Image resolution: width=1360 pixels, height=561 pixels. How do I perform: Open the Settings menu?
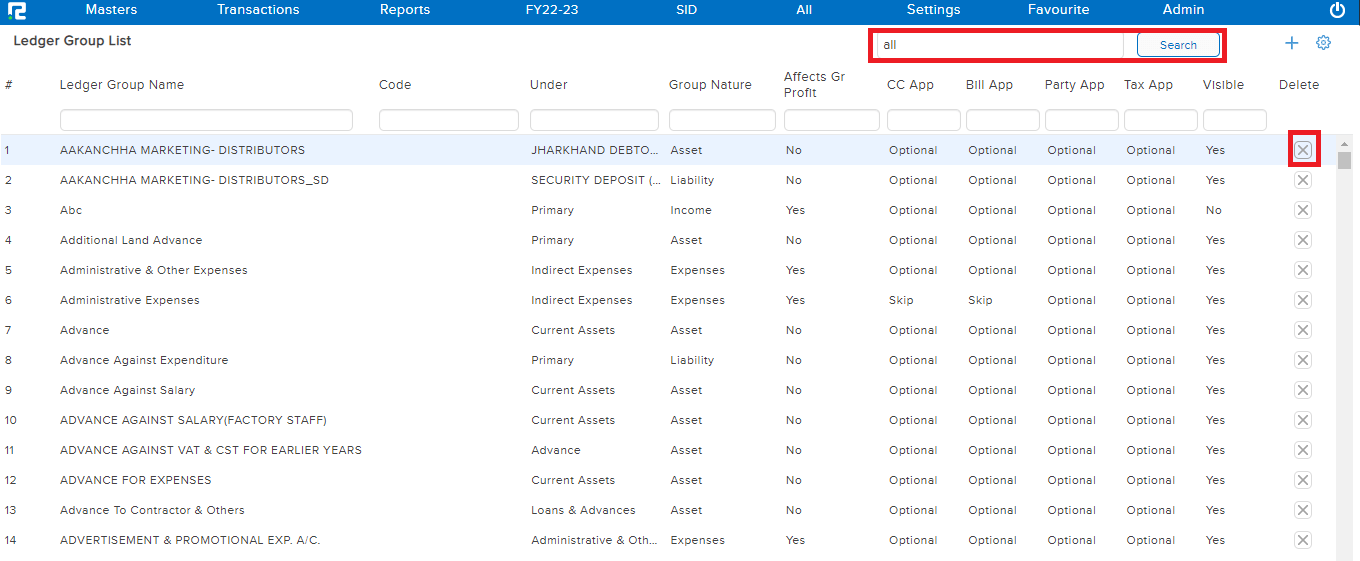(x=933, y=10)
